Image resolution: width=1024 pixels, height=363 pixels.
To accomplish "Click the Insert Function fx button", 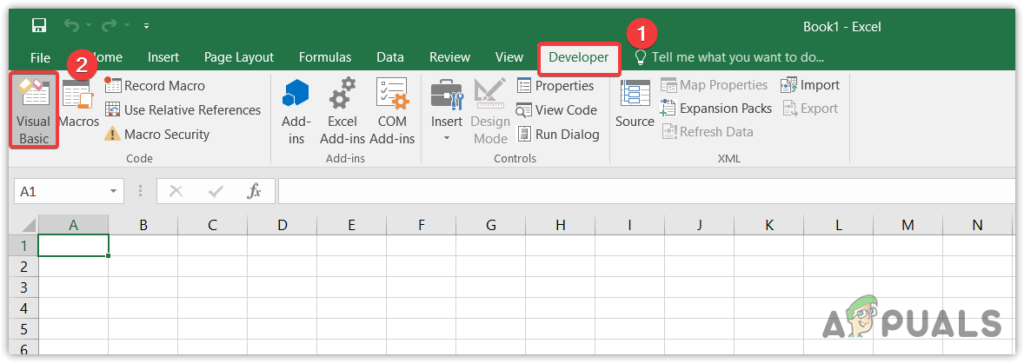I will [x=254, y=191].
